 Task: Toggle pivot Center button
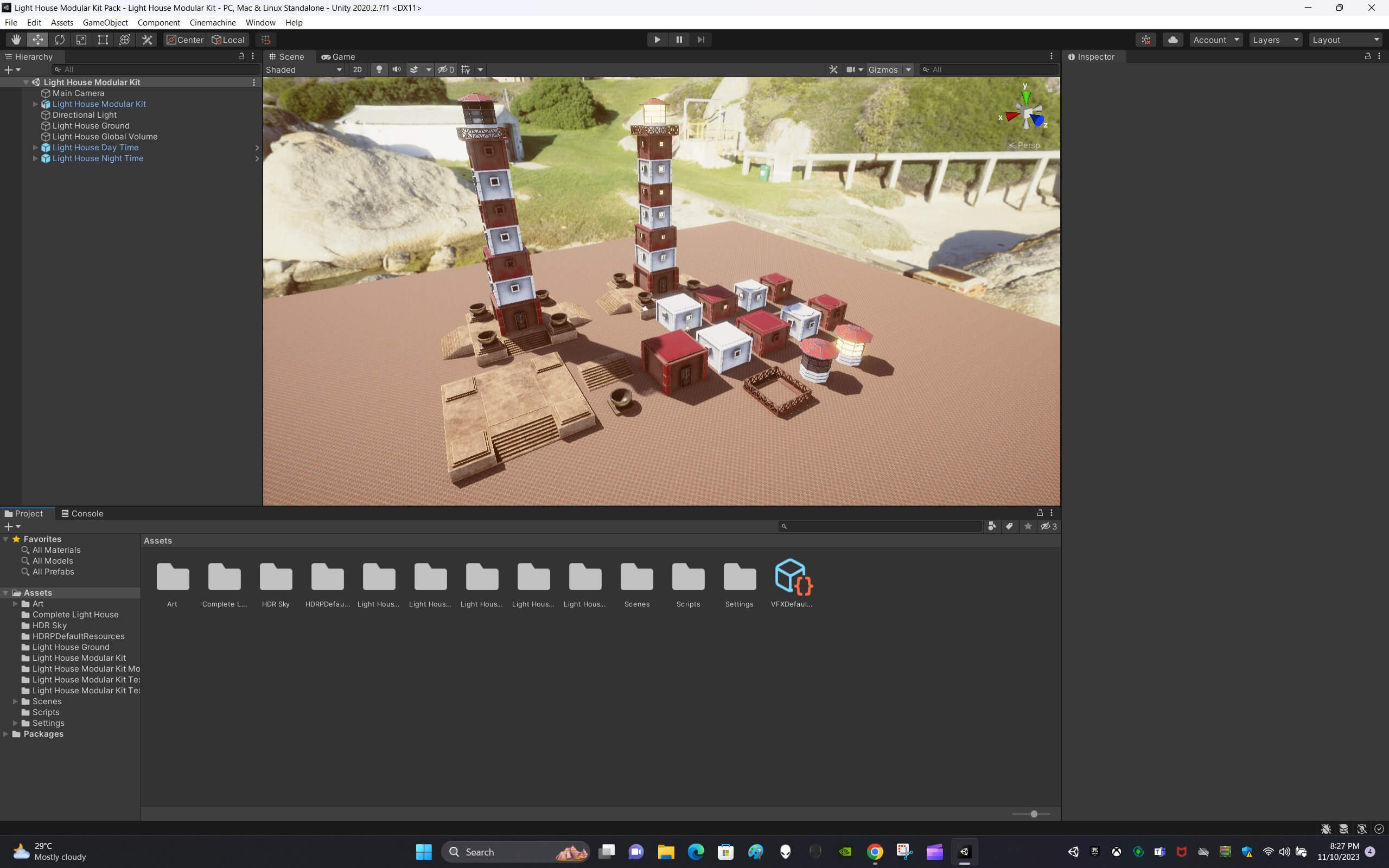[185, 40]
